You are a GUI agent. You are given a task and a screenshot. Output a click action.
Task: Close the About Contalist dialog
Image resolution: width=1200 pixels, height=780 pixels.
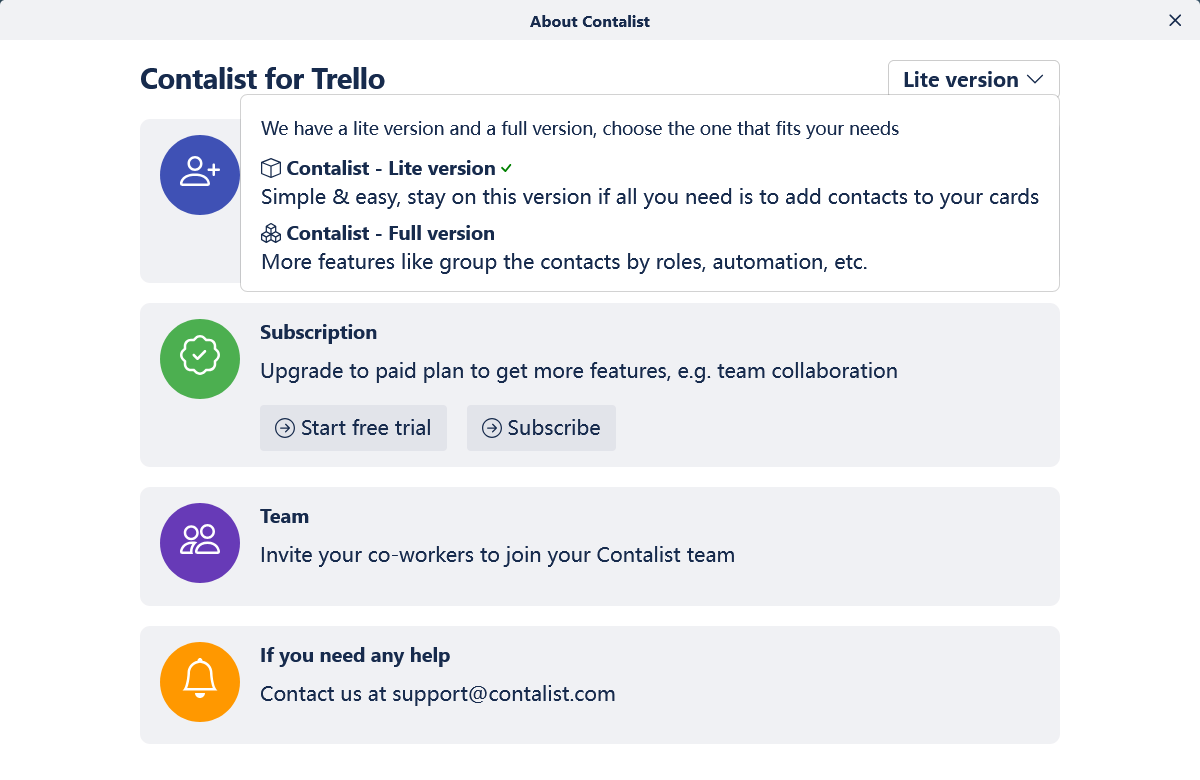(1175, 20)
